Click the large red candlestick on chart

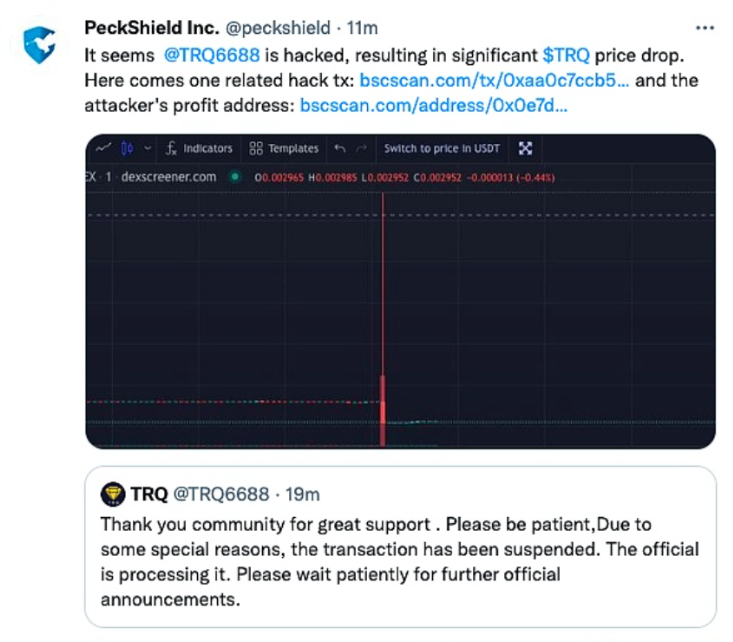383,408
